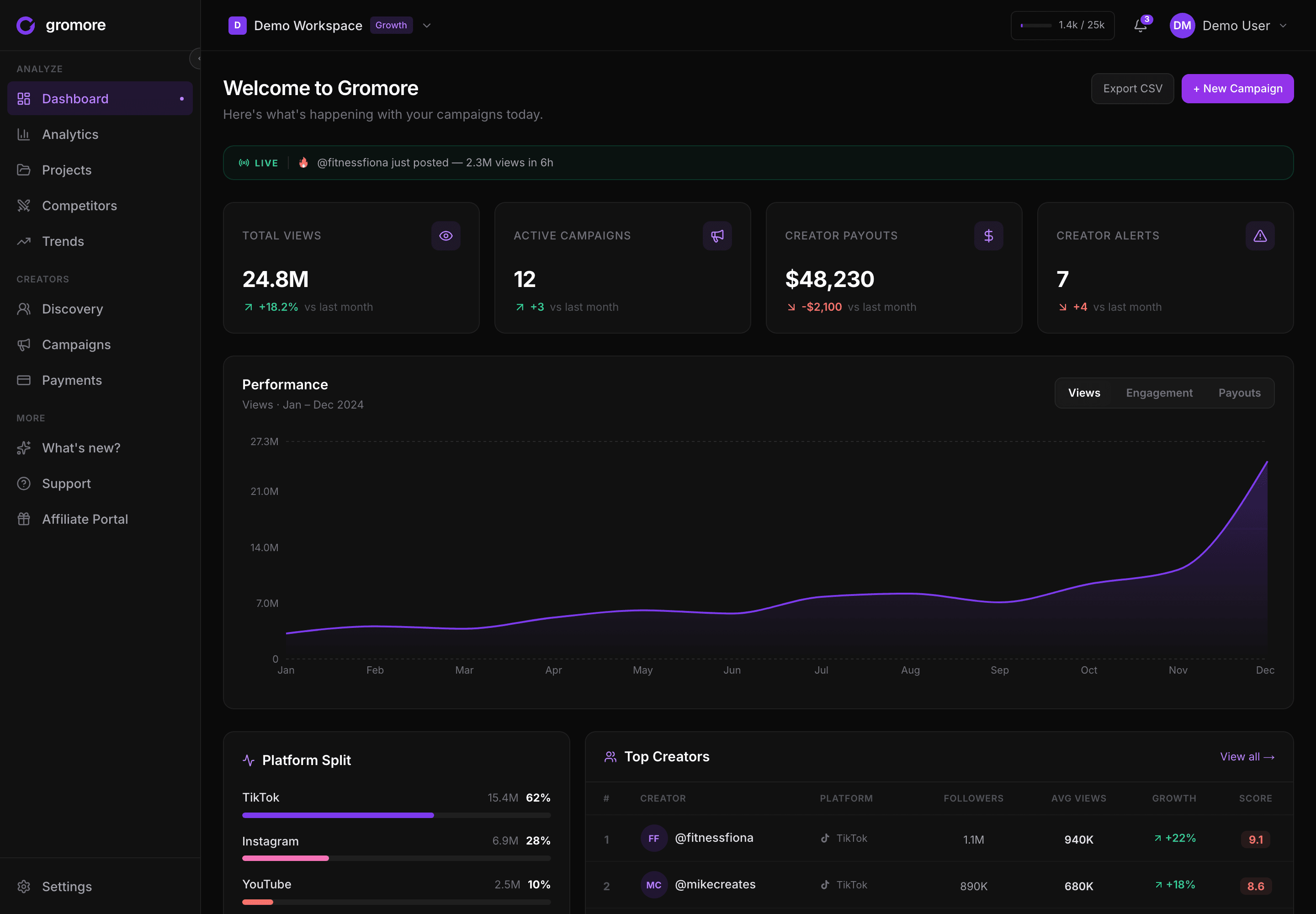The height and width of the screenshot is (914, 1316).
Task: Open Payments in the sidebar
Action: 100,380
